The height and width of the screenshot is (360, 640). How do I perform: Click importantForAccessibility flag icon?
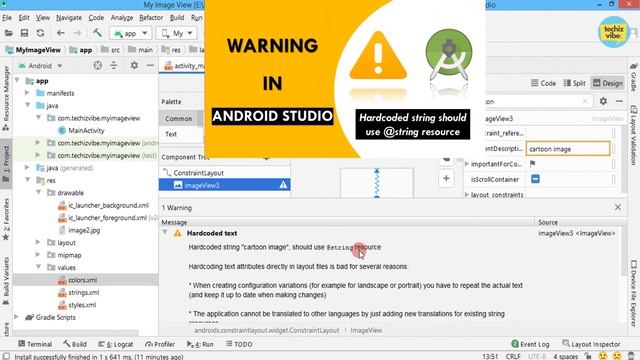click(533, 164)
